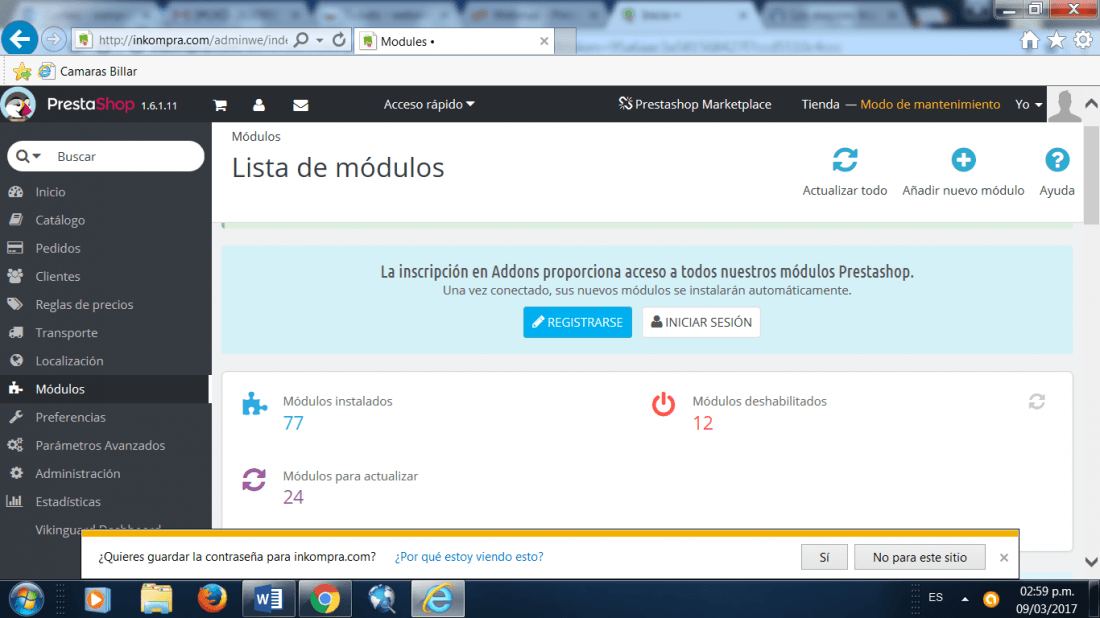Click Añadir nuevo módulo plus icon
The image size is (1100, 618).
click(x=963, y=160)
